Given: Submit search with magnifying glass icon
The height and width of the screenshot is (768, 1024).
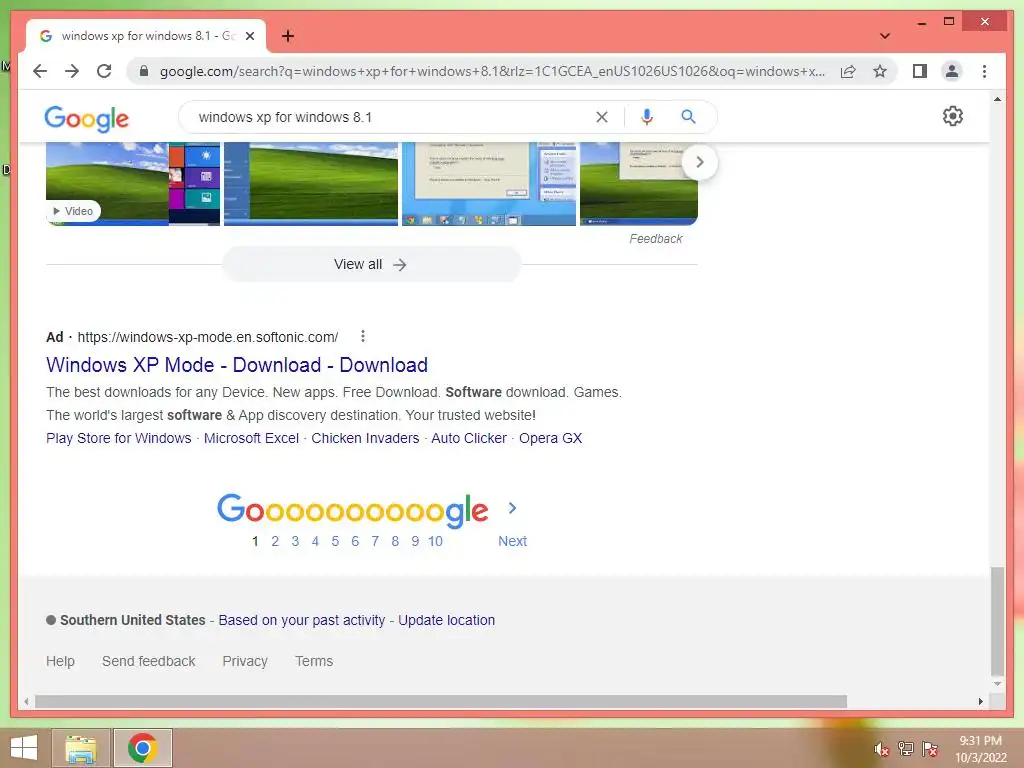Looking at the screenshot, I should 688,117.
